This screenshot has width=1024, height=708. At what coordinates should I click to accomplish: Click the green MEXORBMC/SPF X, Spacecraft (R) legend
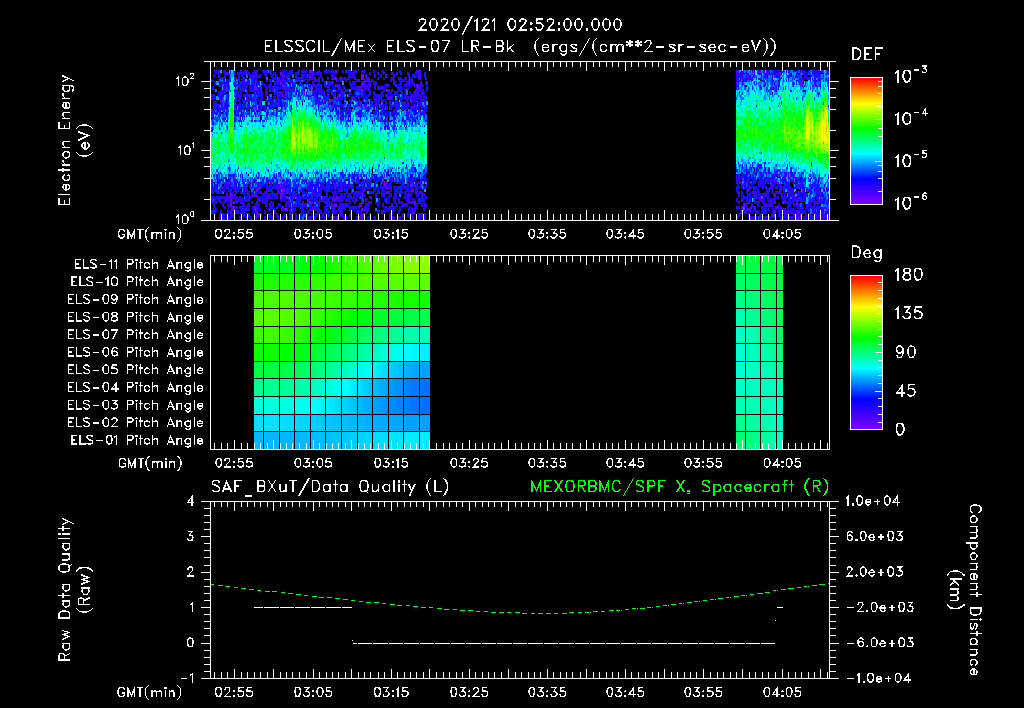(x=679, y=487)
